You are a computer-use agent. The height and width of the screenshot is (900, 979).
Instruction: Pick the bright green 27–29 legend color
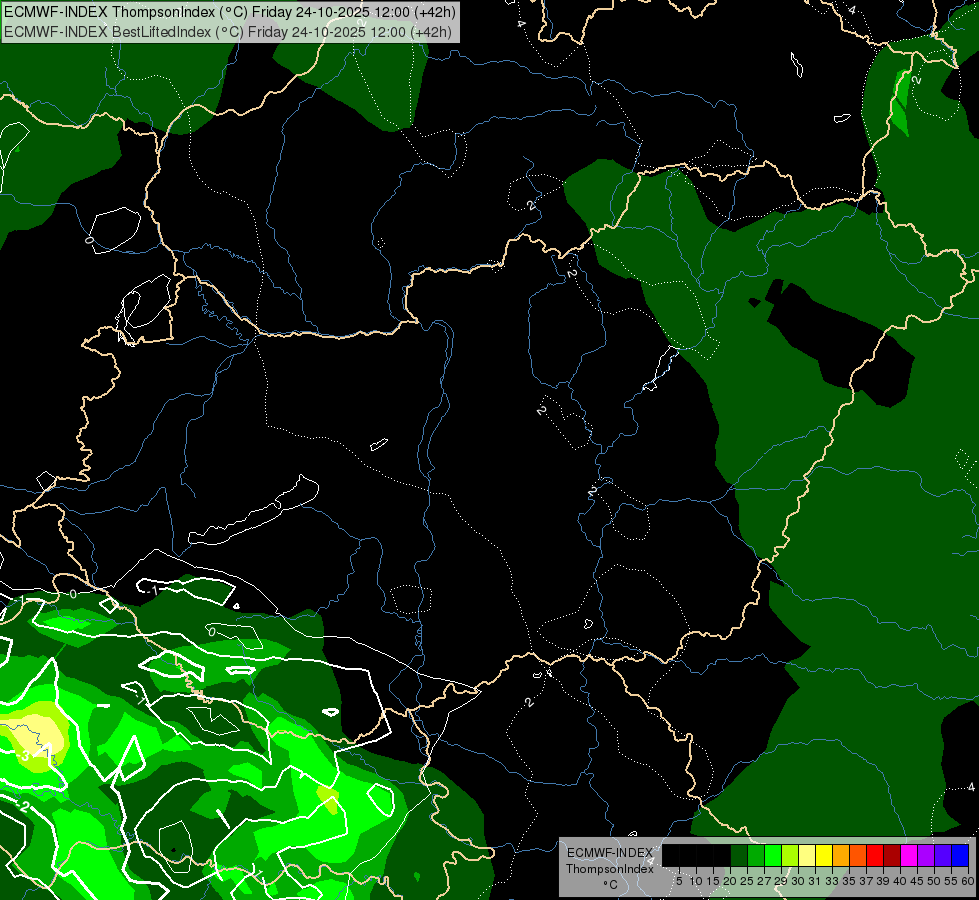[772, 855]
